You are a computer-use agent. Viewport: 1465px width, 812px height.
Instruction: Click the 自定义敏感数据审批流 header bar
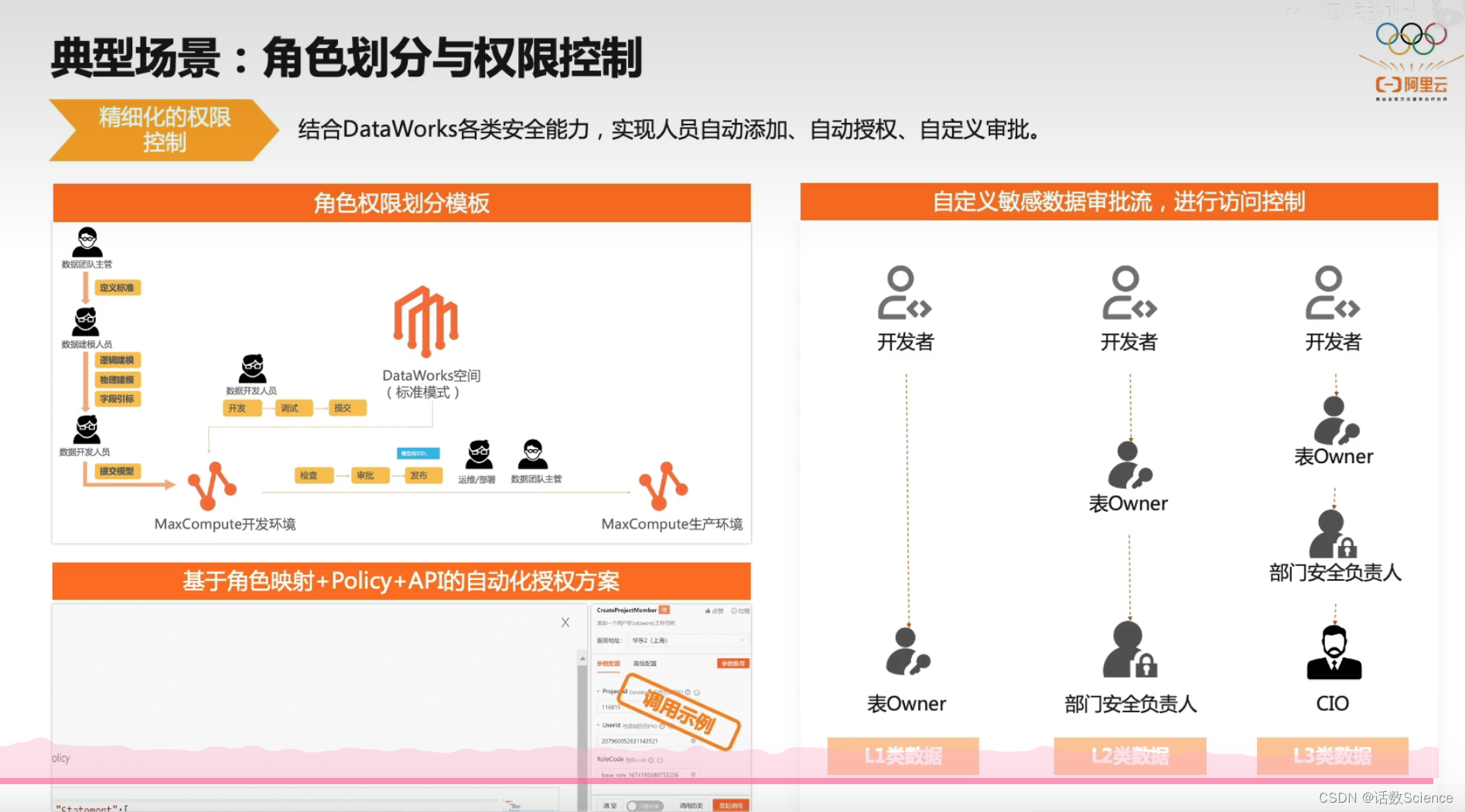click(1118, 202)
